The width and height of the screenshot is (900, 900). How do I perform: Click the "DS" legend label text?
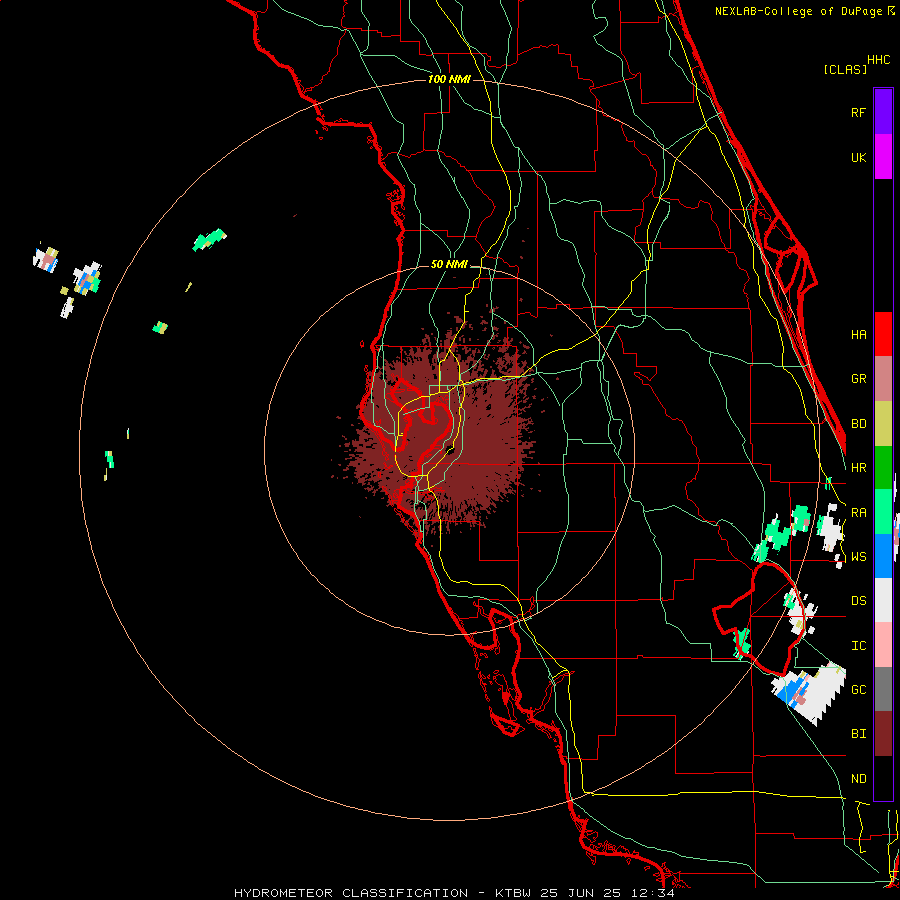coord(858,601)
